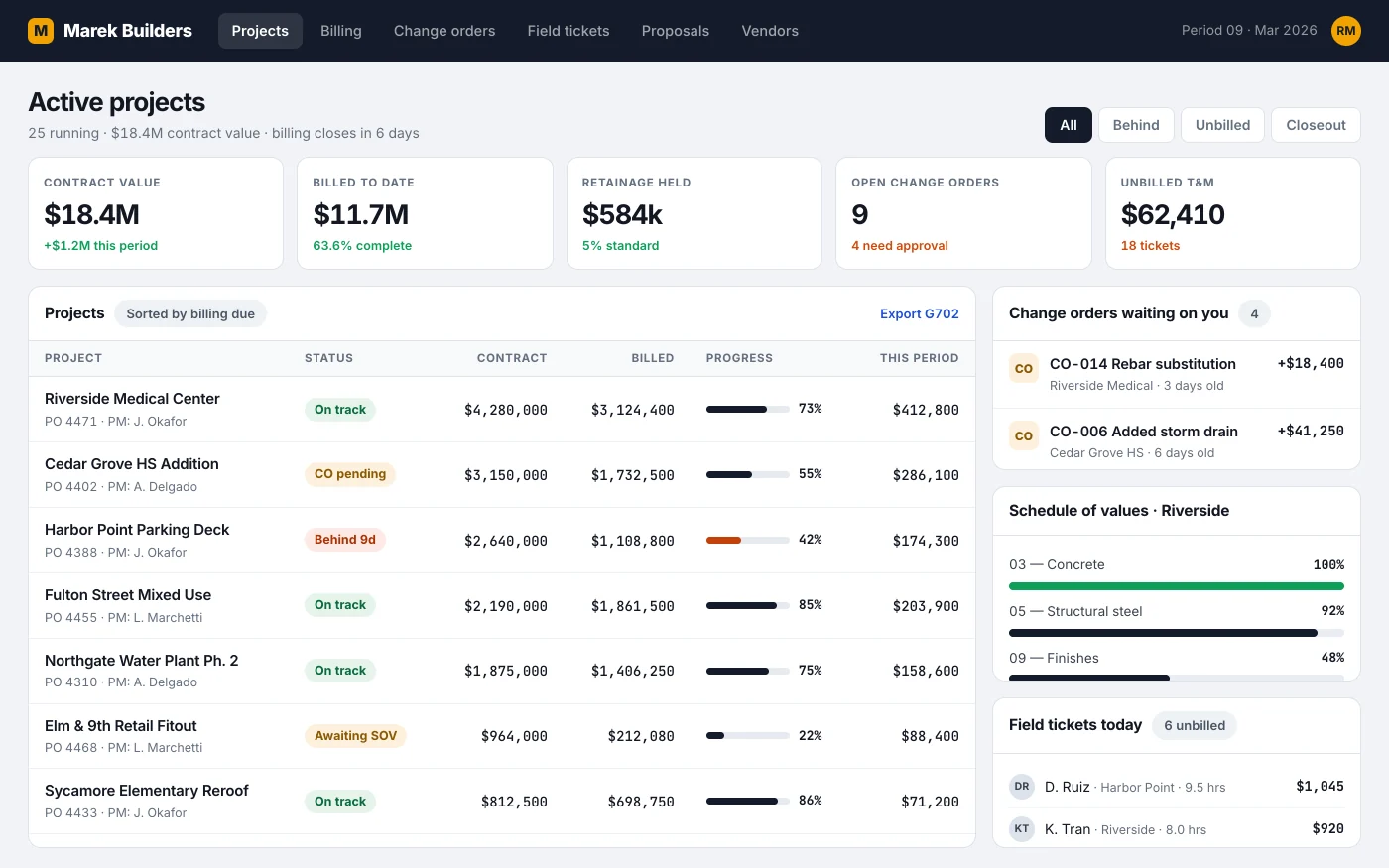Filter projects by Closeout
The width and height of the screenshot is (1389, 868).
pos(1316,125)
